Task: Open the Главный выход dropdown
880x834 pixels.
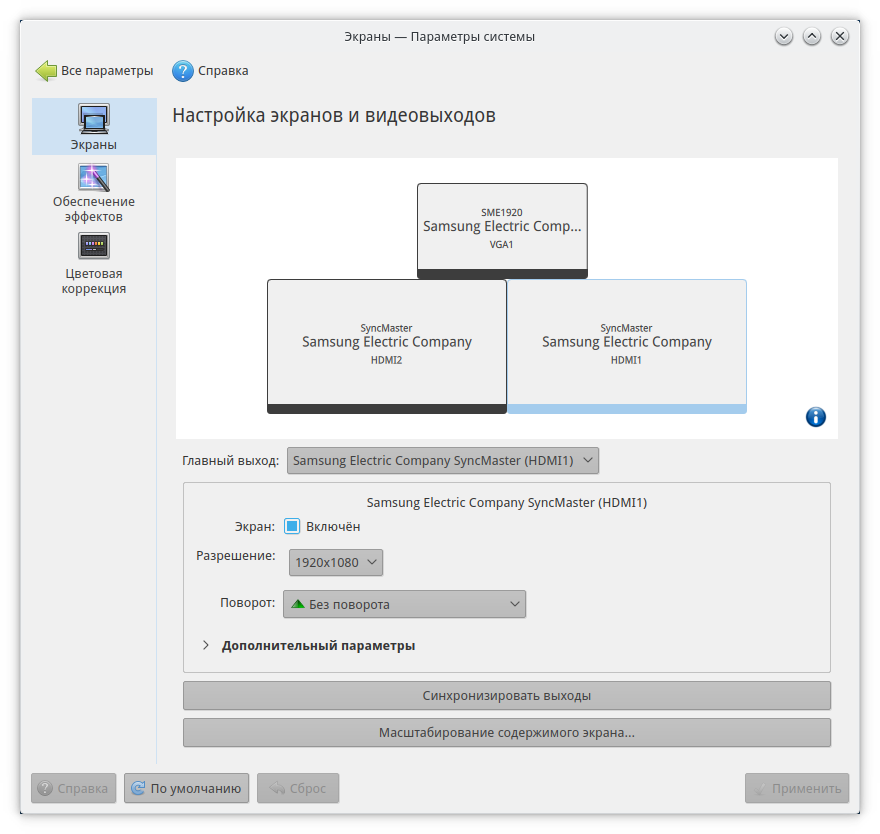Action: pyautogui.click(x=443, y=461)
